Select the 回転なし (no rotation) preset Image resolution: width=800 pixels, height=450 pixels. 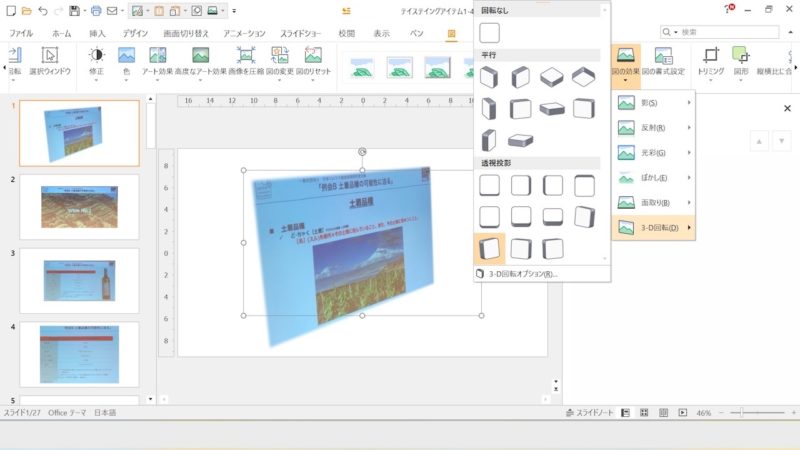point(489,31)
